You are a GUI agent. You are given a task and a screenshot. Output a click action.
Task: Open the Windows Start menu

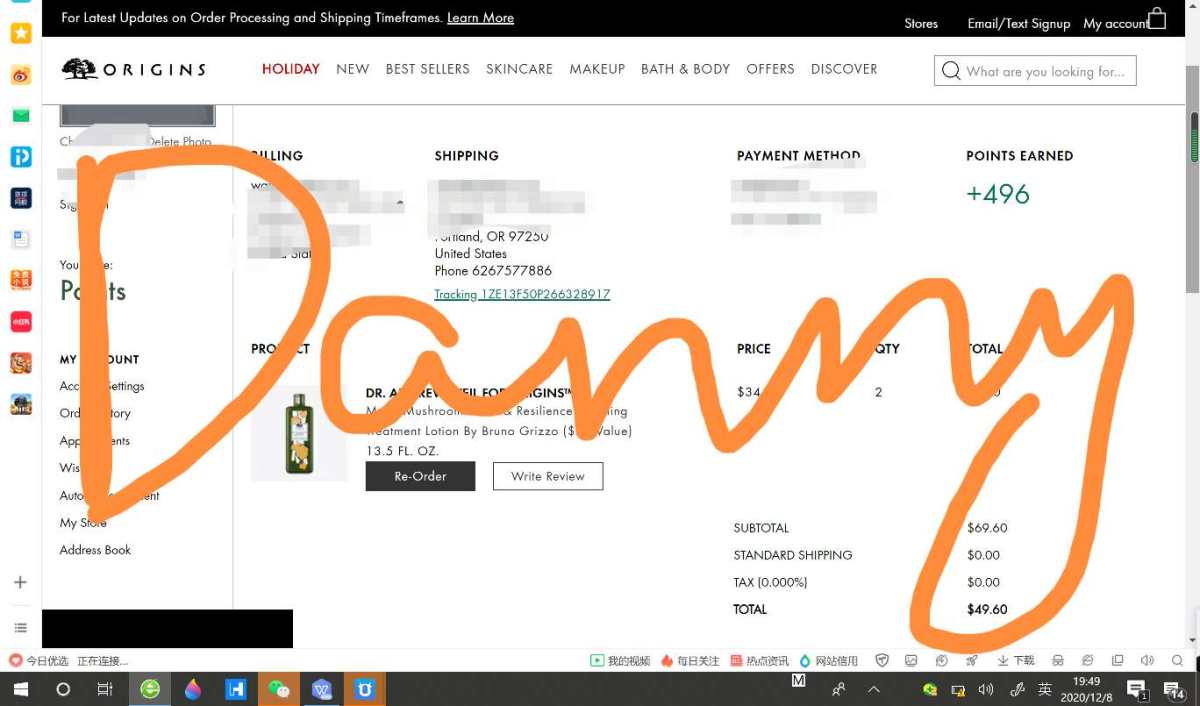point(20,689)
